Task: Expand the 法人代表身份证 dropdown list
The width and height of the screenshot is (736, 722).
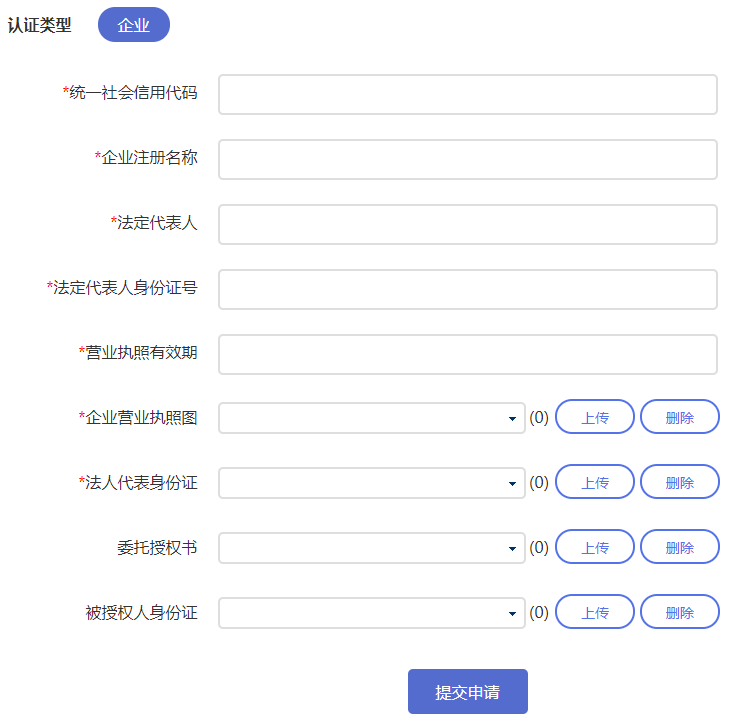Action: (371, 483)
